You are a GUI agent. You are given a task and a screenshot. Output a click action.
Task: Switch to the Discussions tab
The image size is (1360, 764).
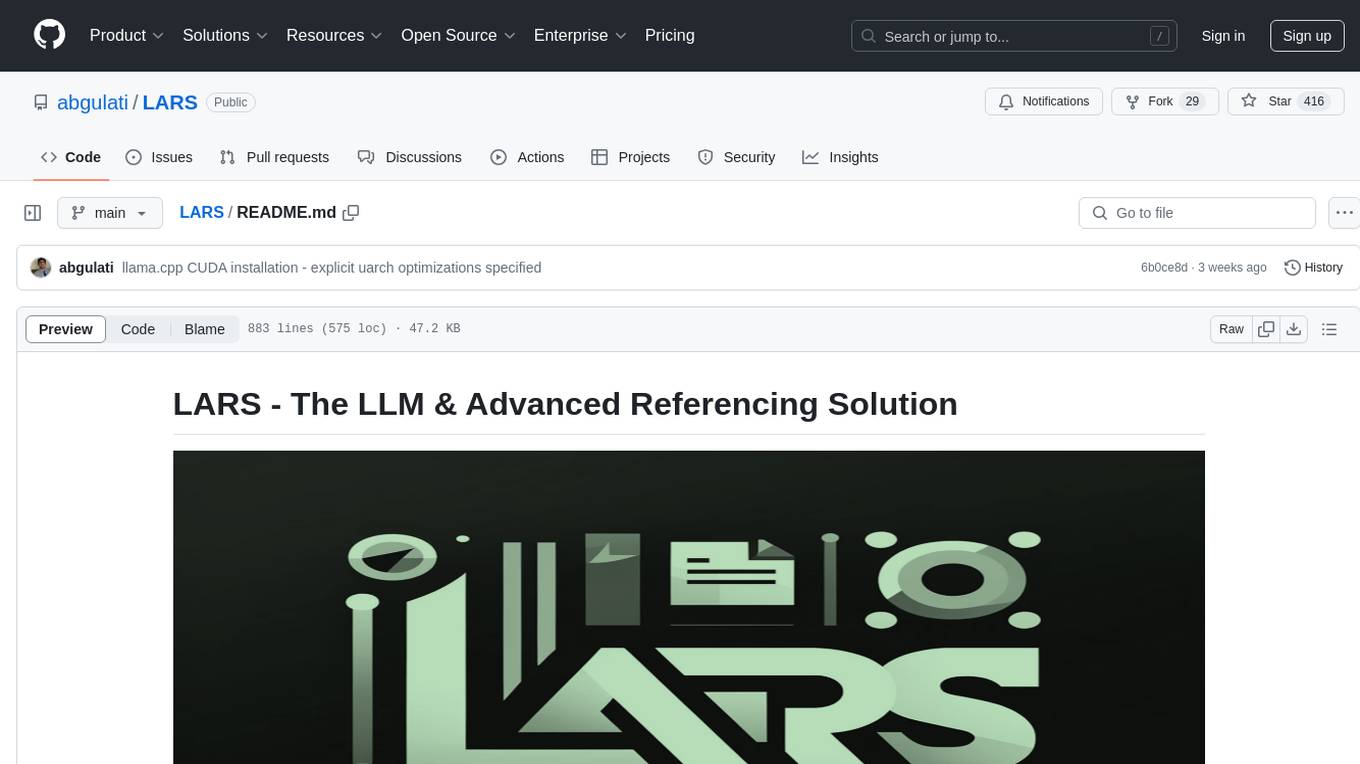click(x=410, y=157)
